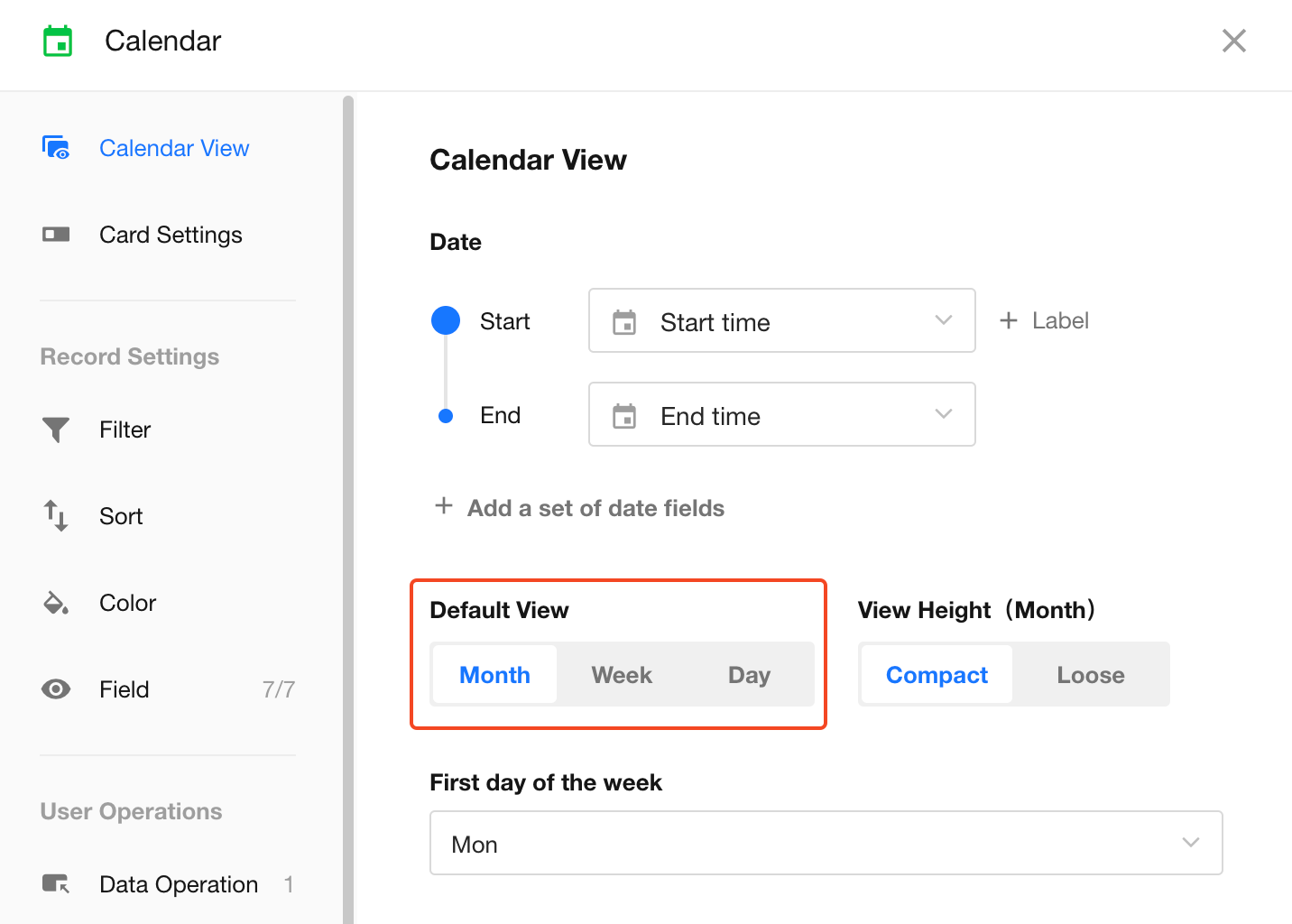
Task: Set default view to Day
Action: tap(749, 675)
